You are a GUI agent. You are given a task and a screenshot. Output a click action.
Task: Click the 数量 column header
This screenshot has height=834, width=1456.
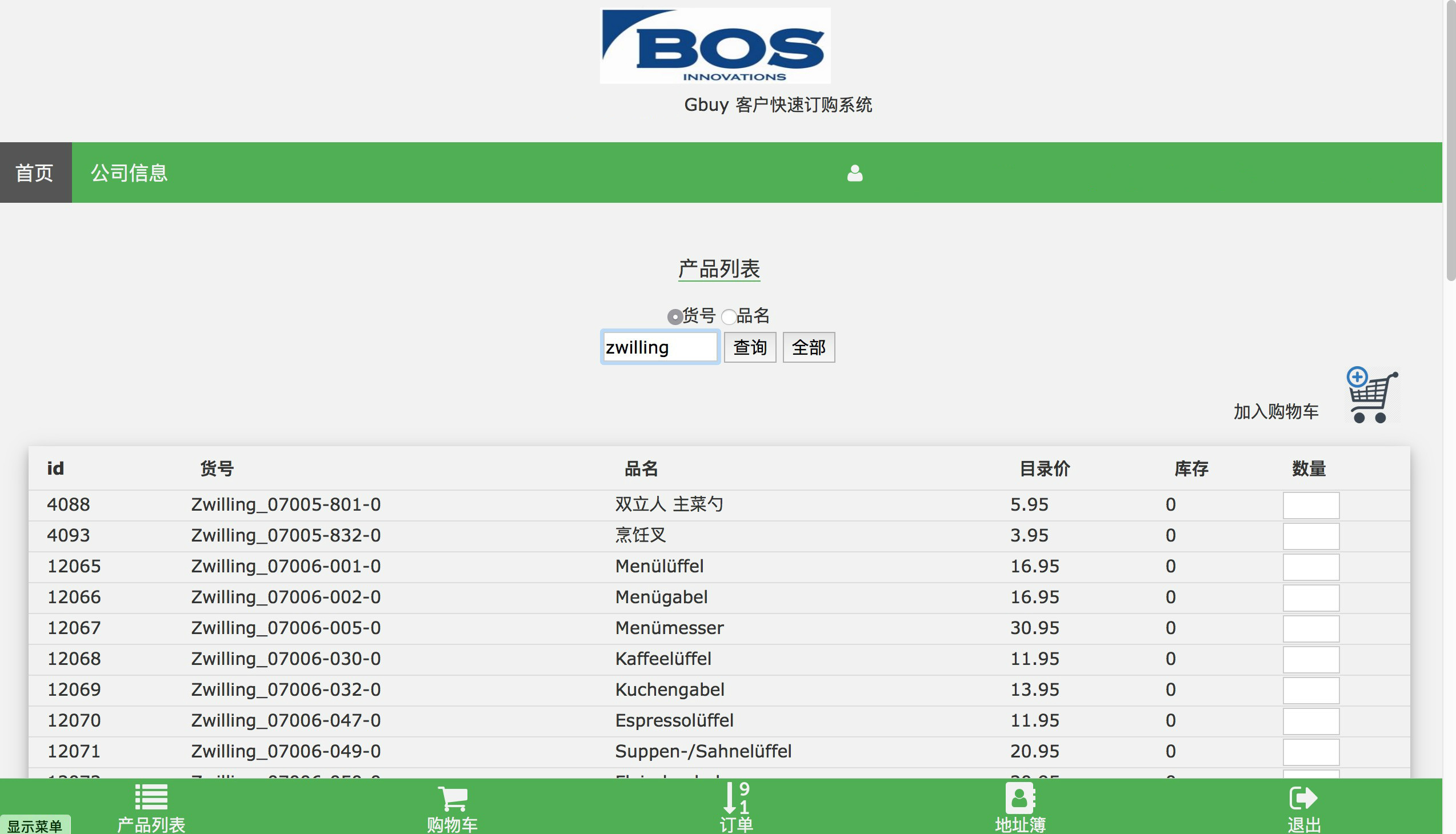point(1309,468)
